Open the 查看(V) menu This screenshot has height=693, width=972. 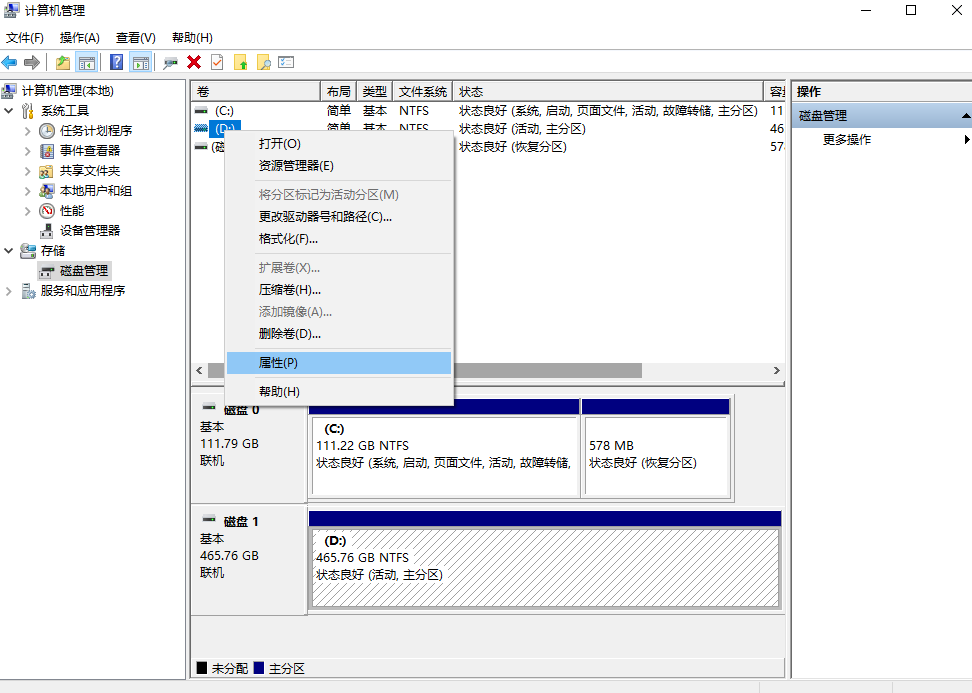136,37
